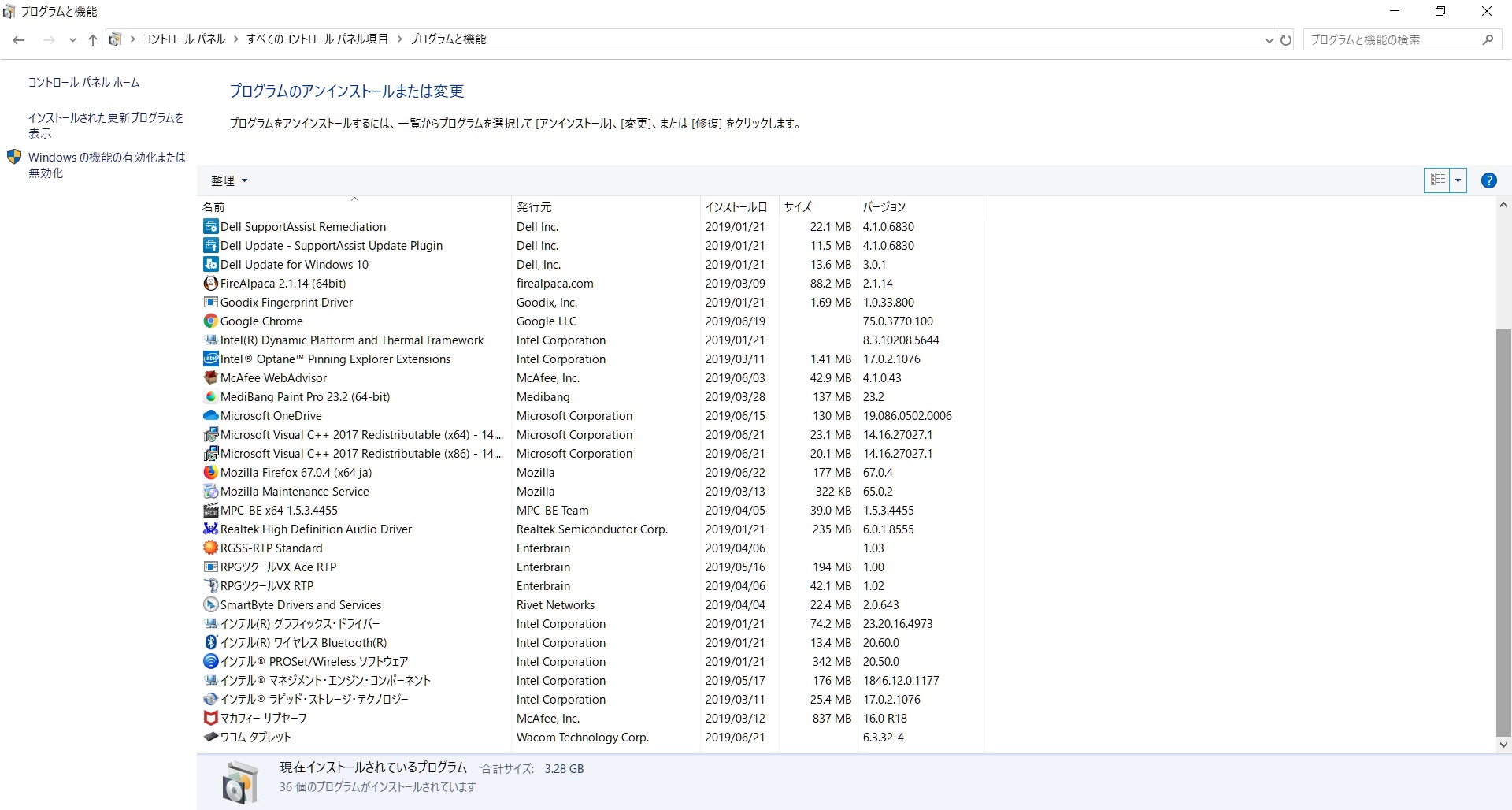This screenshot has width=1512, height=810.
Task: Click the refresh icon beside address bar
Action: (1286, 39)
